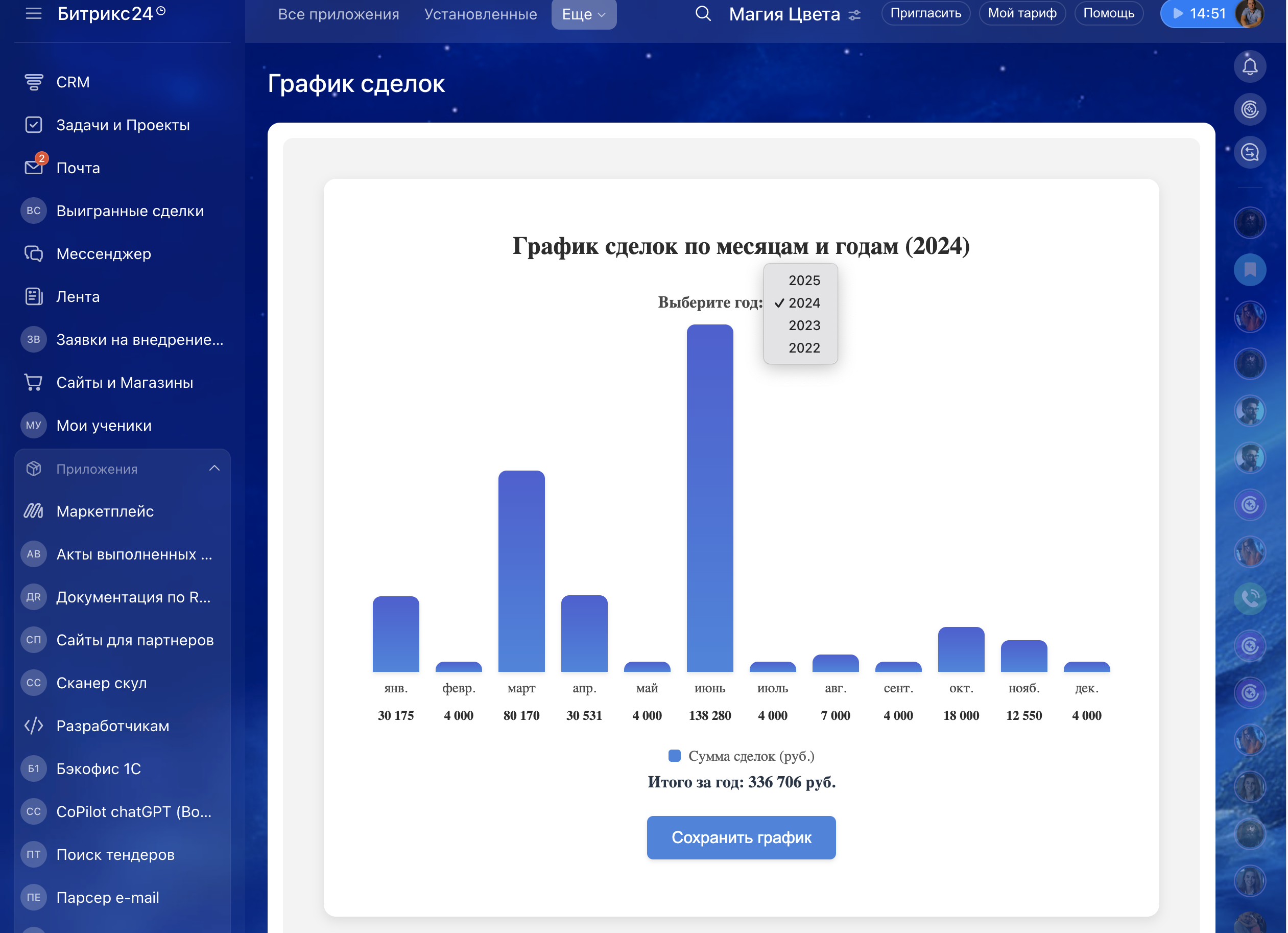The width and height of the screenshot is (1288, 933).
Task: Click the green phone call icon
Action: [1249, 598]
